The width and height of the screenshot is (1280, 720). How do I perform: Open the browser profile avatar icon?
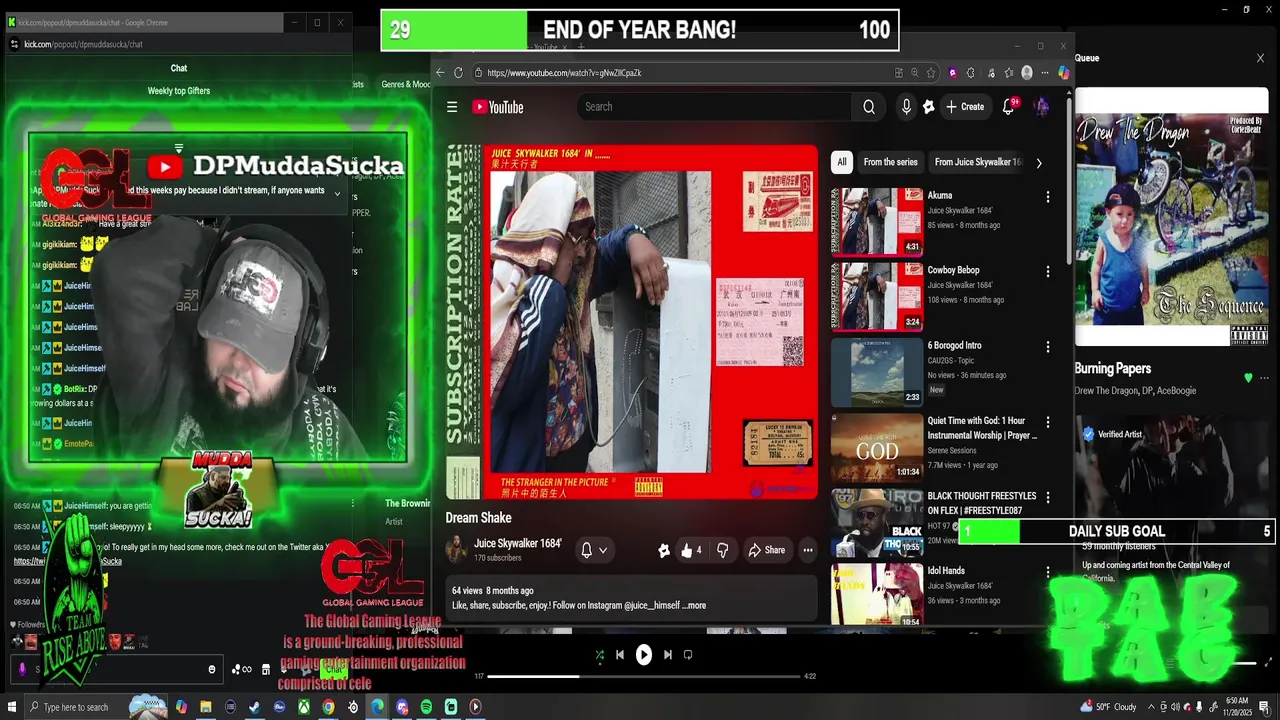tap(1027, 73)
